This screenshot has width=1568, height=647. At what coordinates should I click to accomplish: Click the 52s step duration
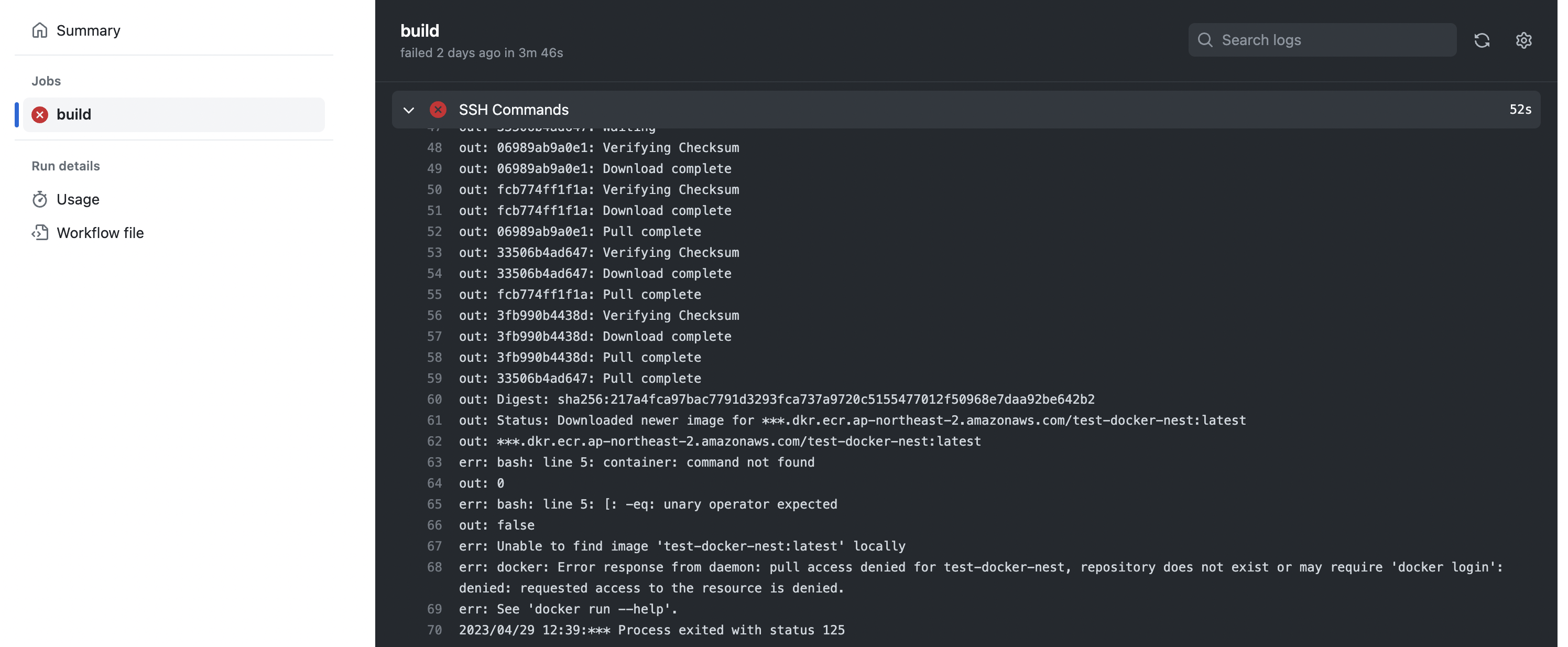pyautogui.click(x=1519, y=110)
